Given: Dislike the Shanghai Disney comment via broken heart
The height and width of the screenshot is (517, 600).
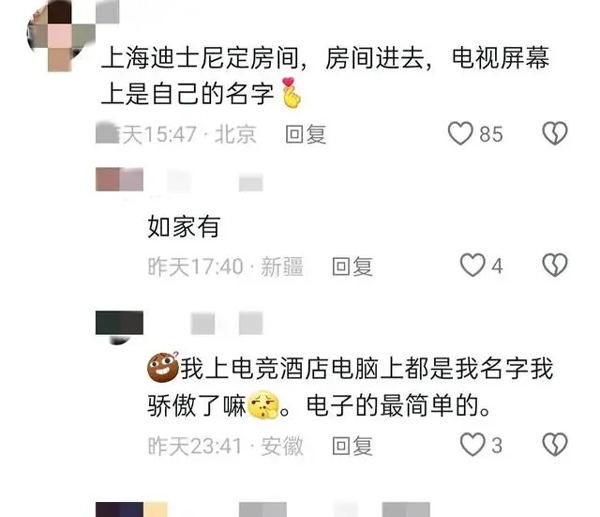Looking at the screenshot, I should (555, 133).
